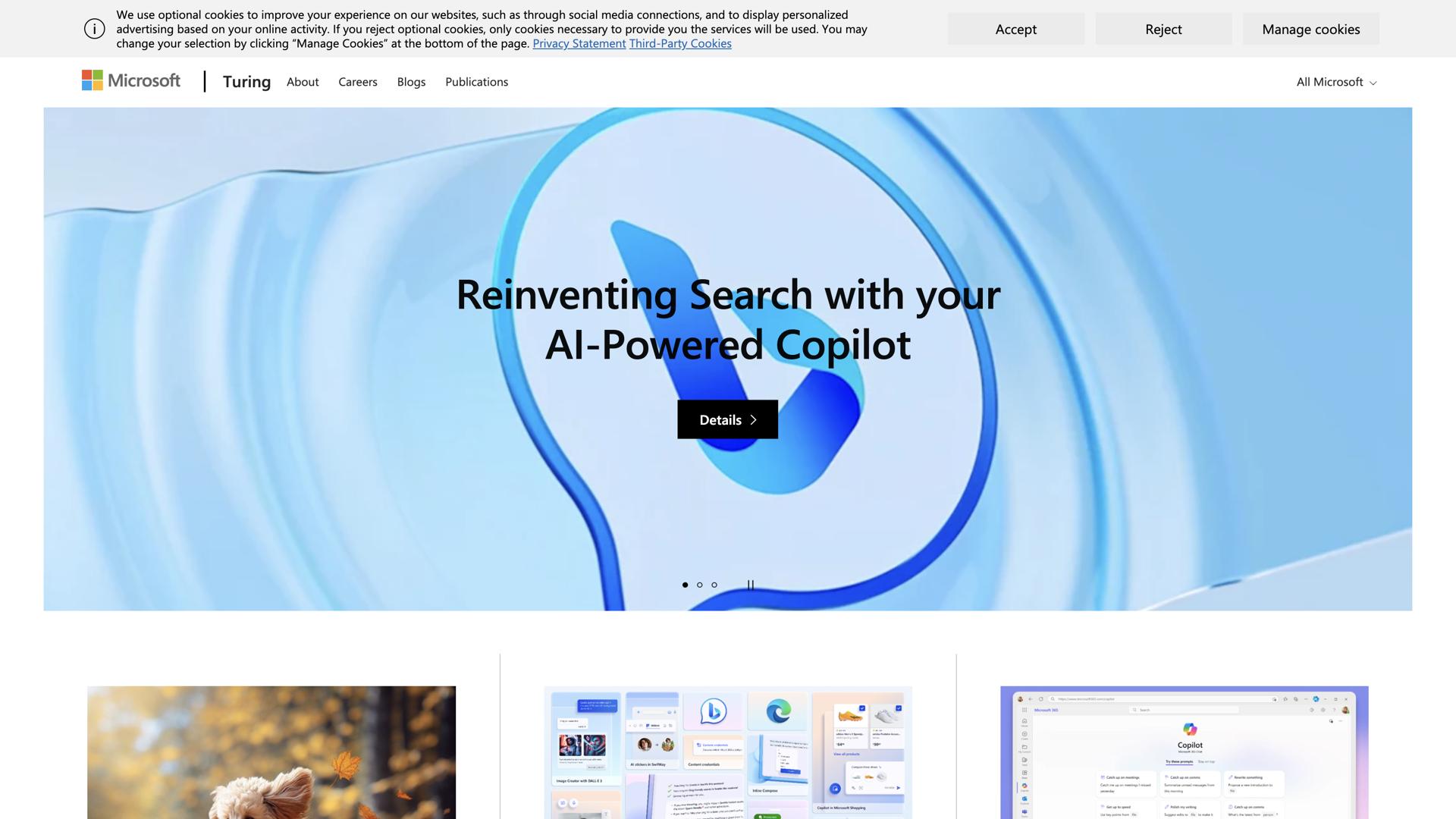Click the Turing site title link
The height and width of the screenshot is (819, 1456).
coord(246,82)
